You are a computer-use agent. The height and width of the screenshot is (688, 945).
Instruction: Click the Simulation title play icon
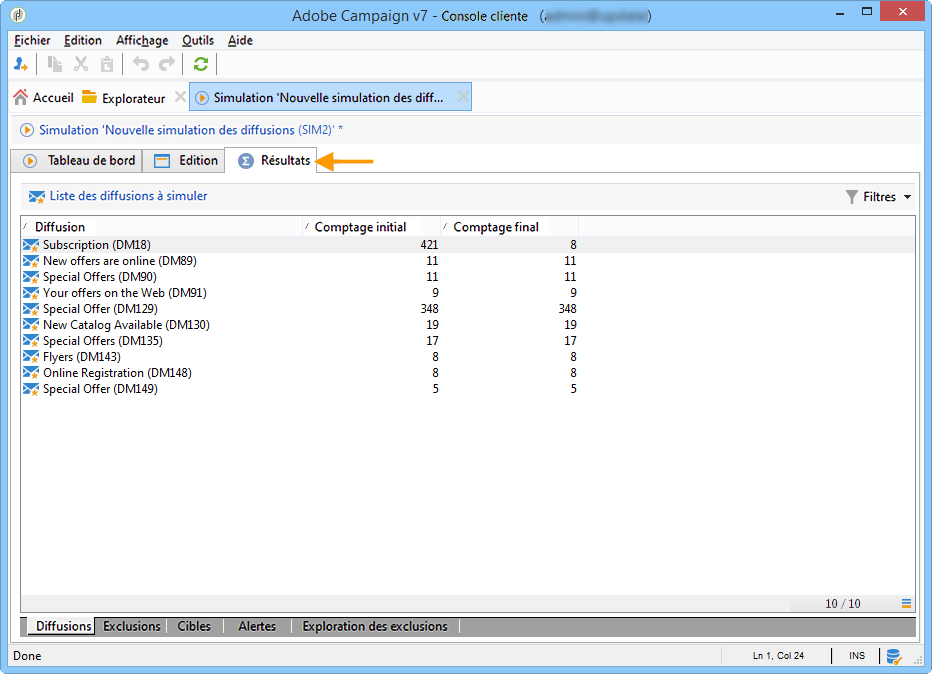pos(27,130)
